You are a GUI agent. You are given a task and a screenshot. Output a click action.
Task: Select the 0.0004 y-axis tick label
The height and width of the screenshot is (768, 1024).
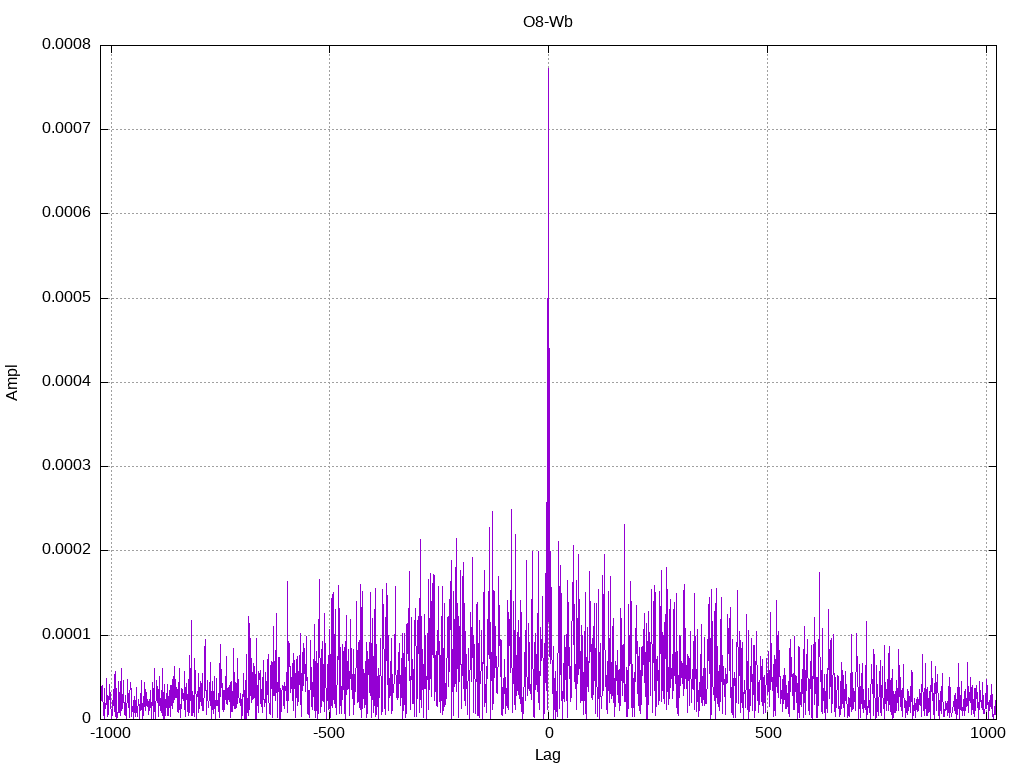click(66, 382)
